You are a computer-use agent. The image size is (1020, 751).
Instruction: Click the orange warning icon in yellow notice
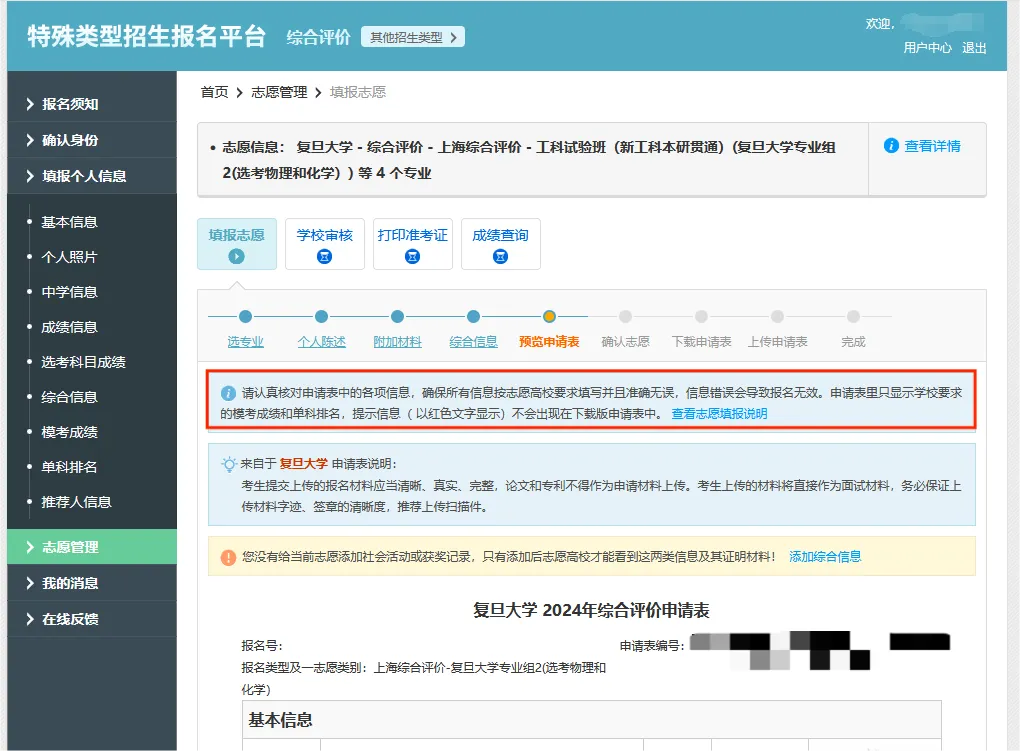[228, 557]
